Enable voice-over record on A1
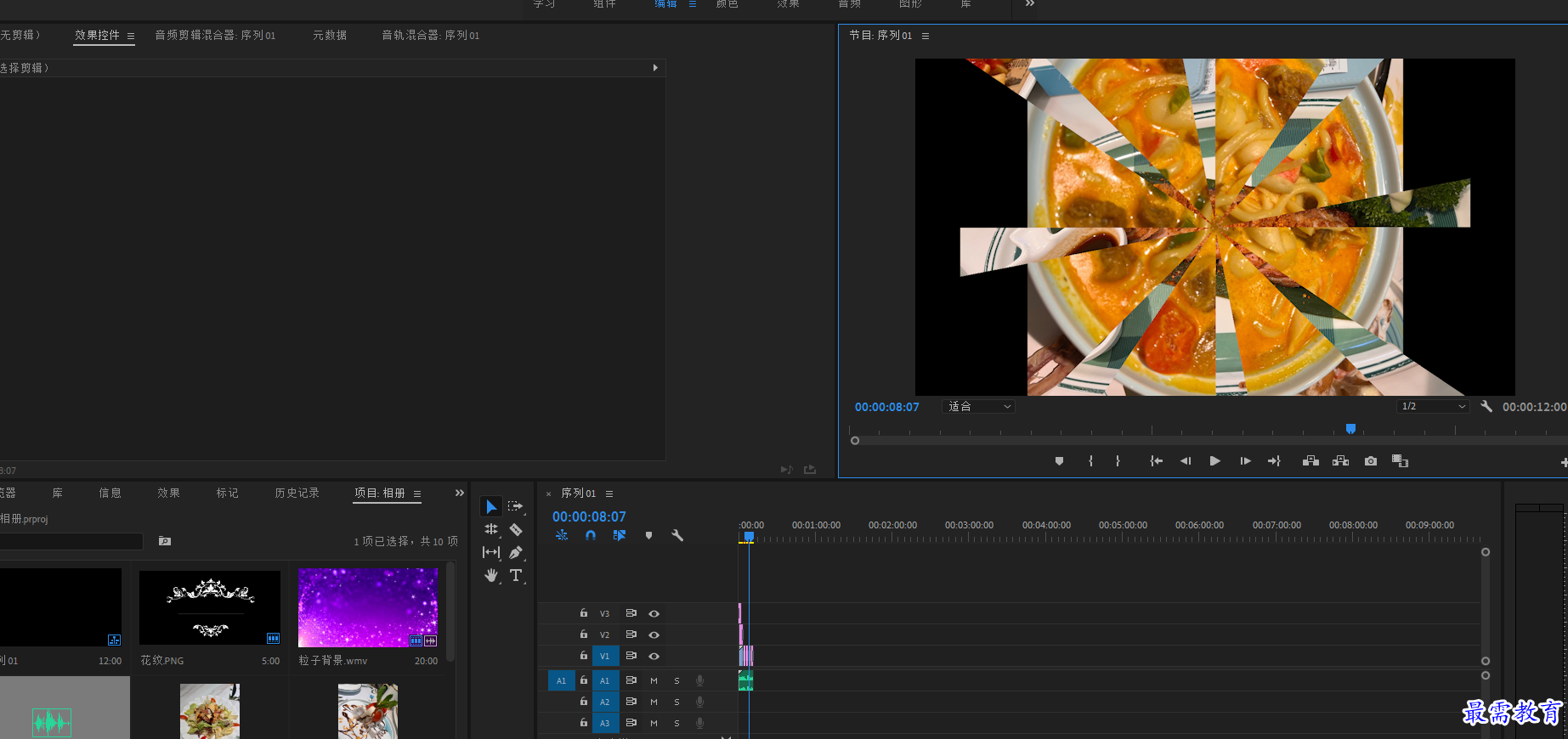The image size is (1568, 739). (699, 680)
